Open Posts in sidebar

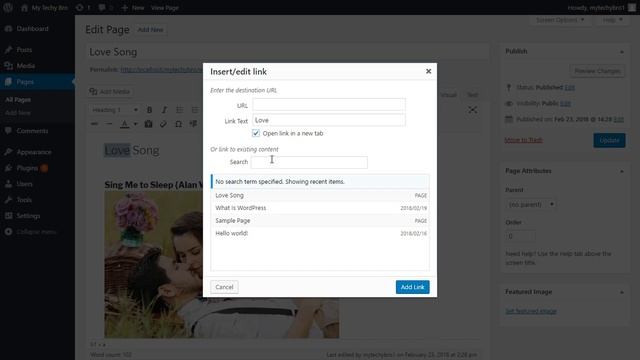click(24, 50)
